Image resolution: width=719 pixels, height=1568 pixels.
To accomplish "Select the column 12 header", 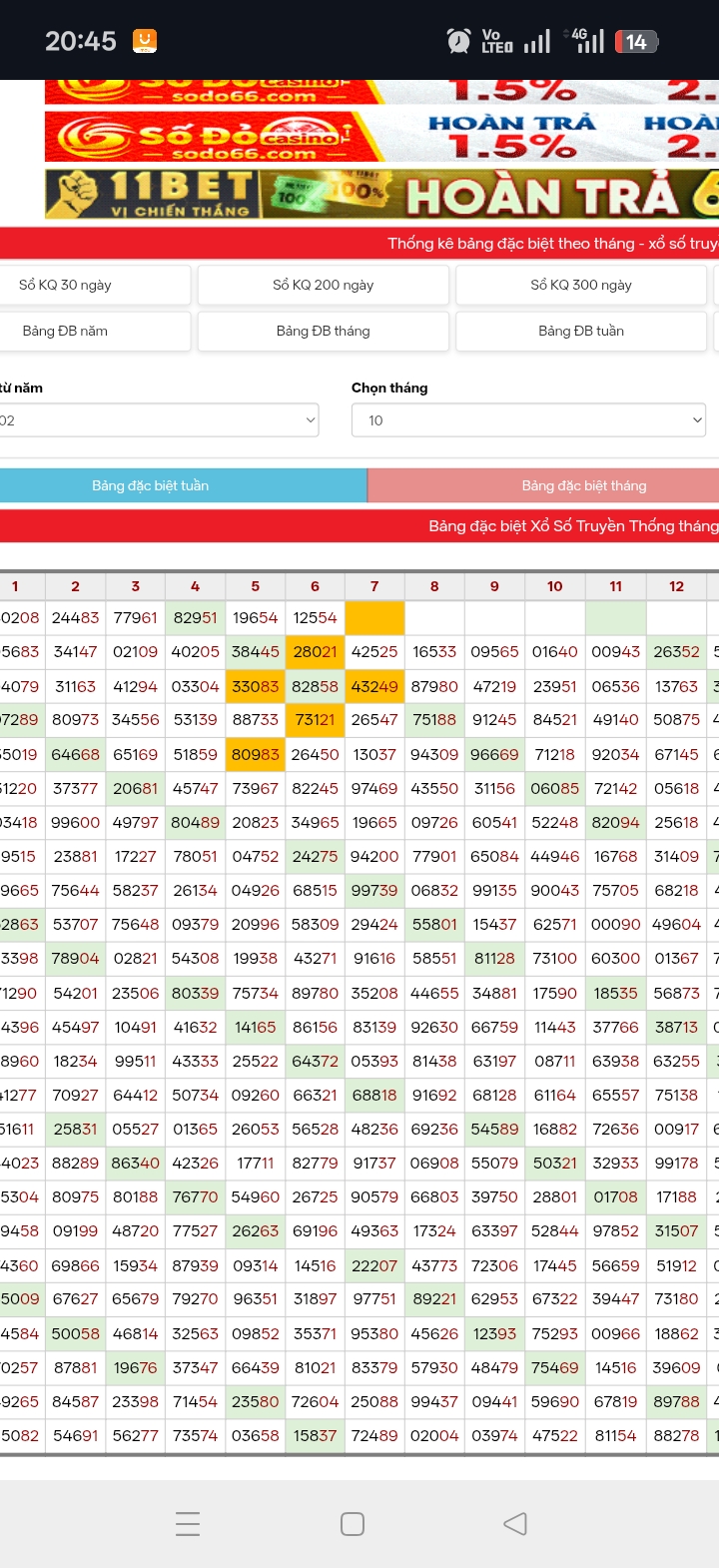I will tap(676, 586).
